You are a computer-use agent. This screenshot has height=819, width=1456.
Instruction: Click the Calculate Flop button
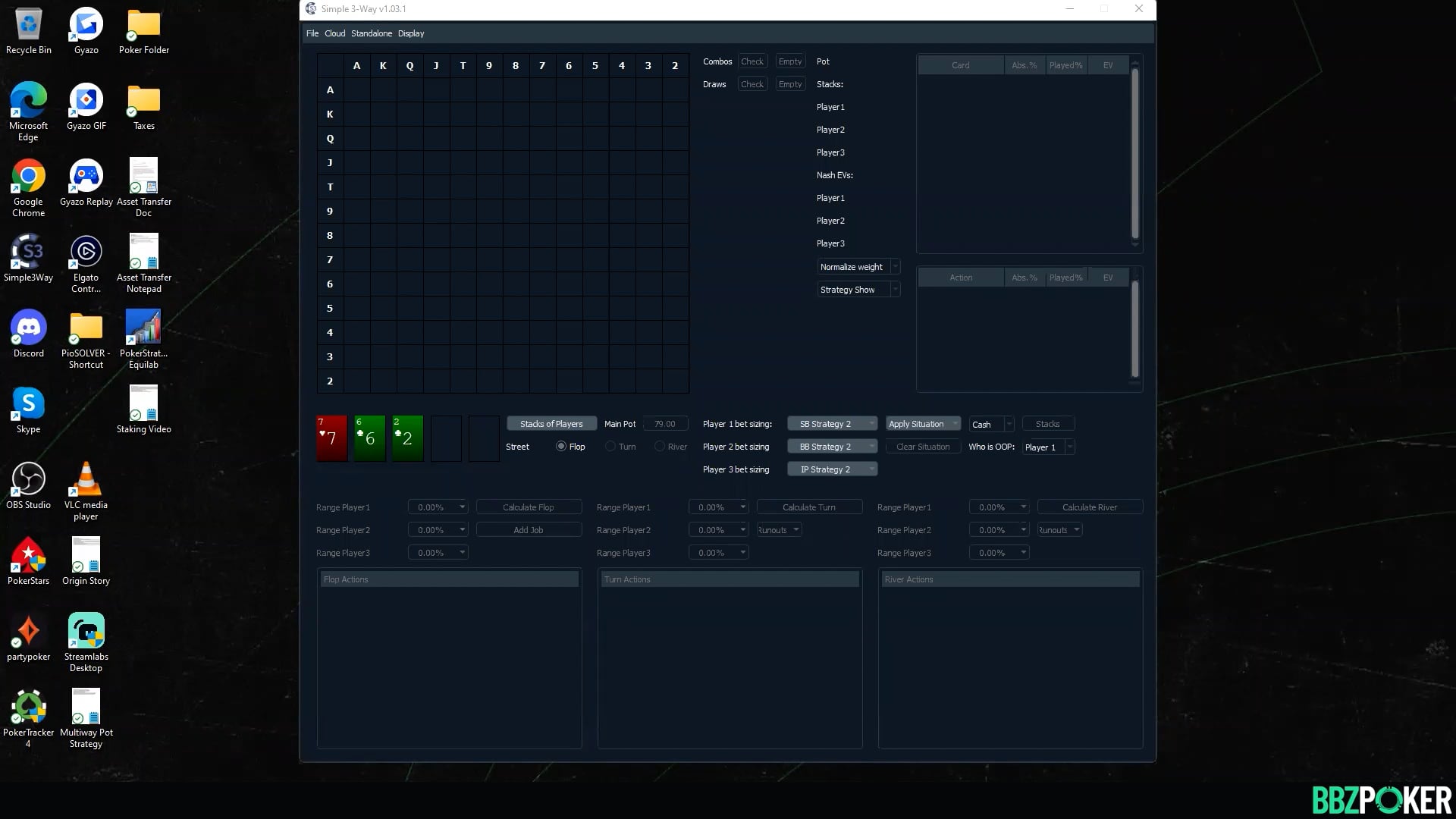529,507
